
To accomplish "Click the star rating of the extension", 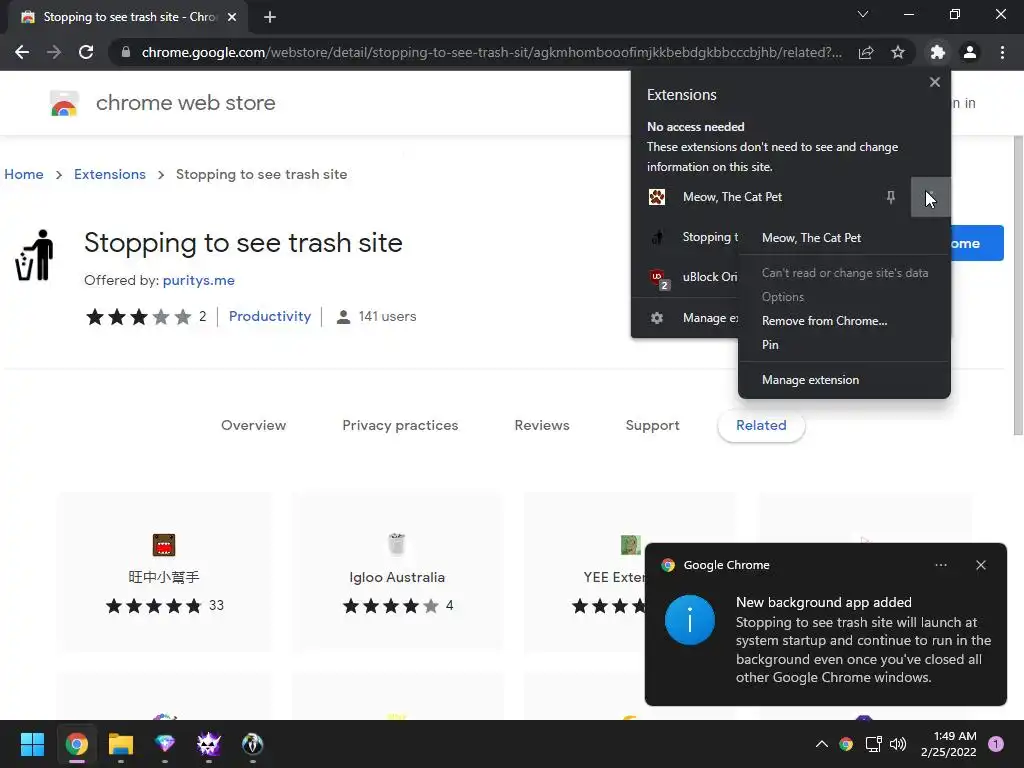I will (138, 317).
